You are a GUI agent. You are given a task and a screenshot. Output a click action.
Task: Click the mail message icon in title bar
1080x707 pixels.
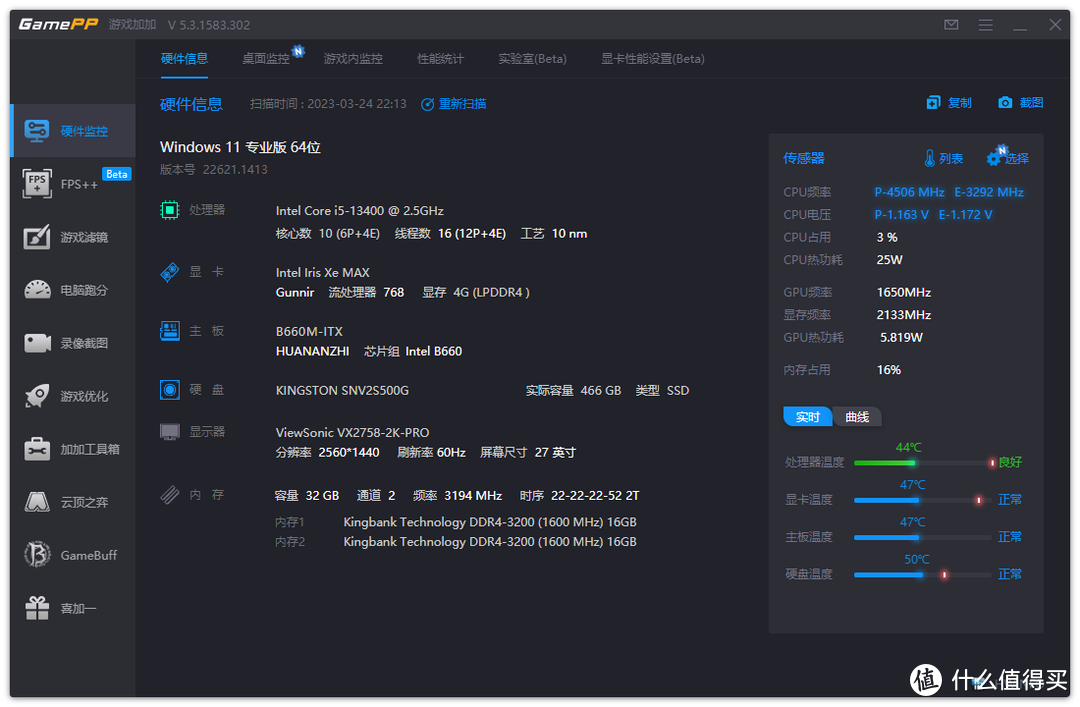coord(951,25)
